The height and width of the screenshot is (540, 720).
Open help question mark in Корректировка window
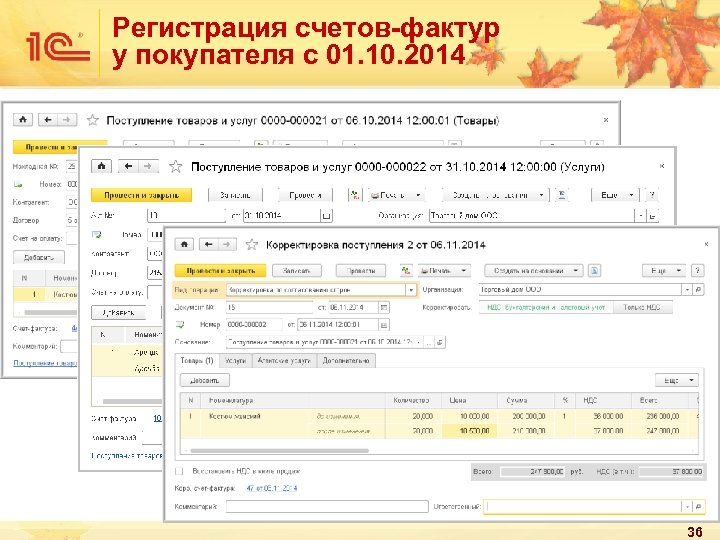(x=698, y=271)
